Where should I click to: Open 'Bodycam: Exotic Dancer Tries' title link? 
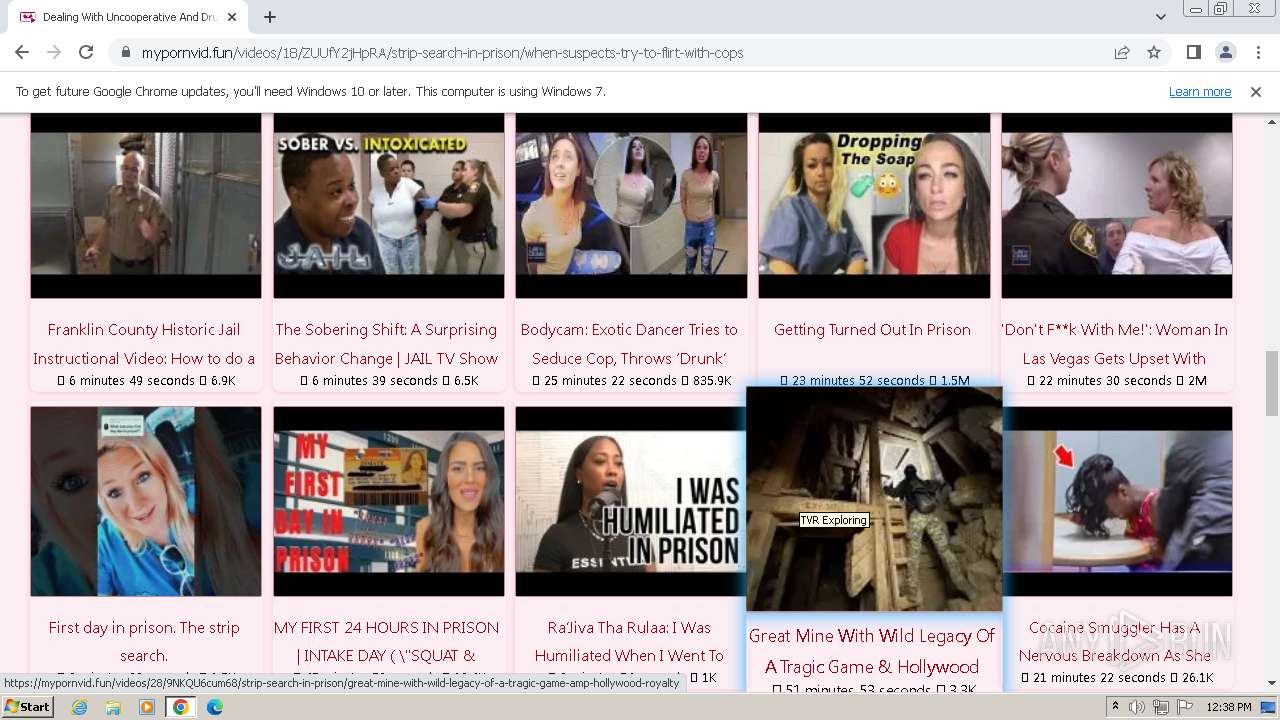(x=629, y=343)
